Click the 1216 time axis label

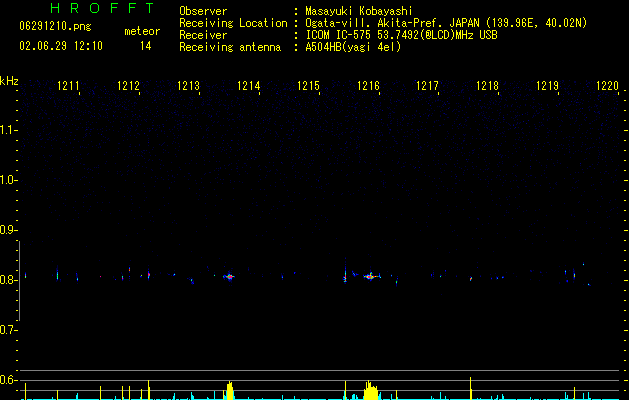[x=368, y=86]
